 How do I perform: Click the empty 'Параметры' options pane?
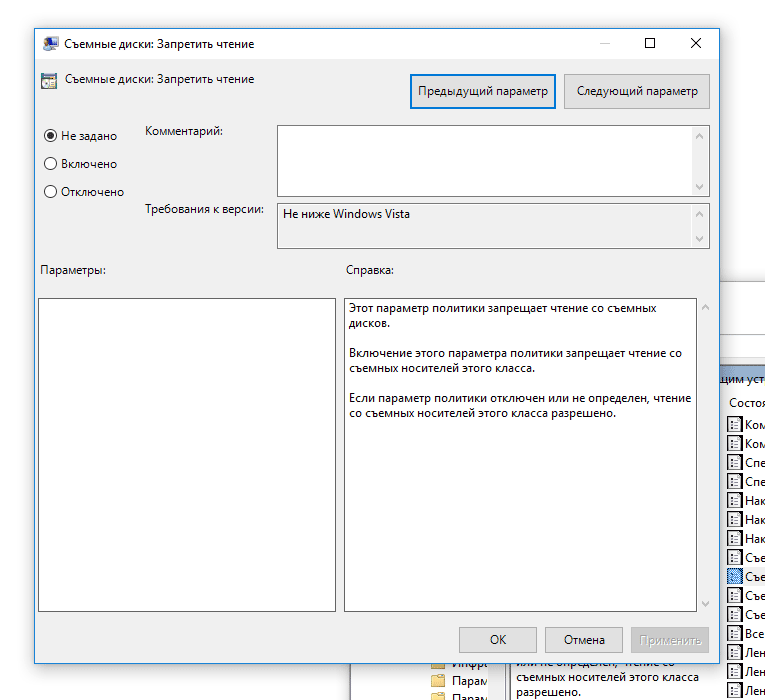[x=186, y=454]
